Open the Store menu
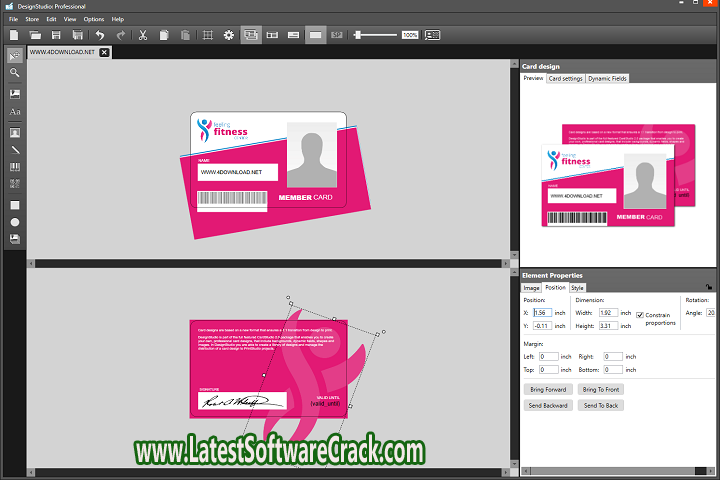The height and width of the screenshot is (480, 720). pyautogui.click(x=32, y=19)
